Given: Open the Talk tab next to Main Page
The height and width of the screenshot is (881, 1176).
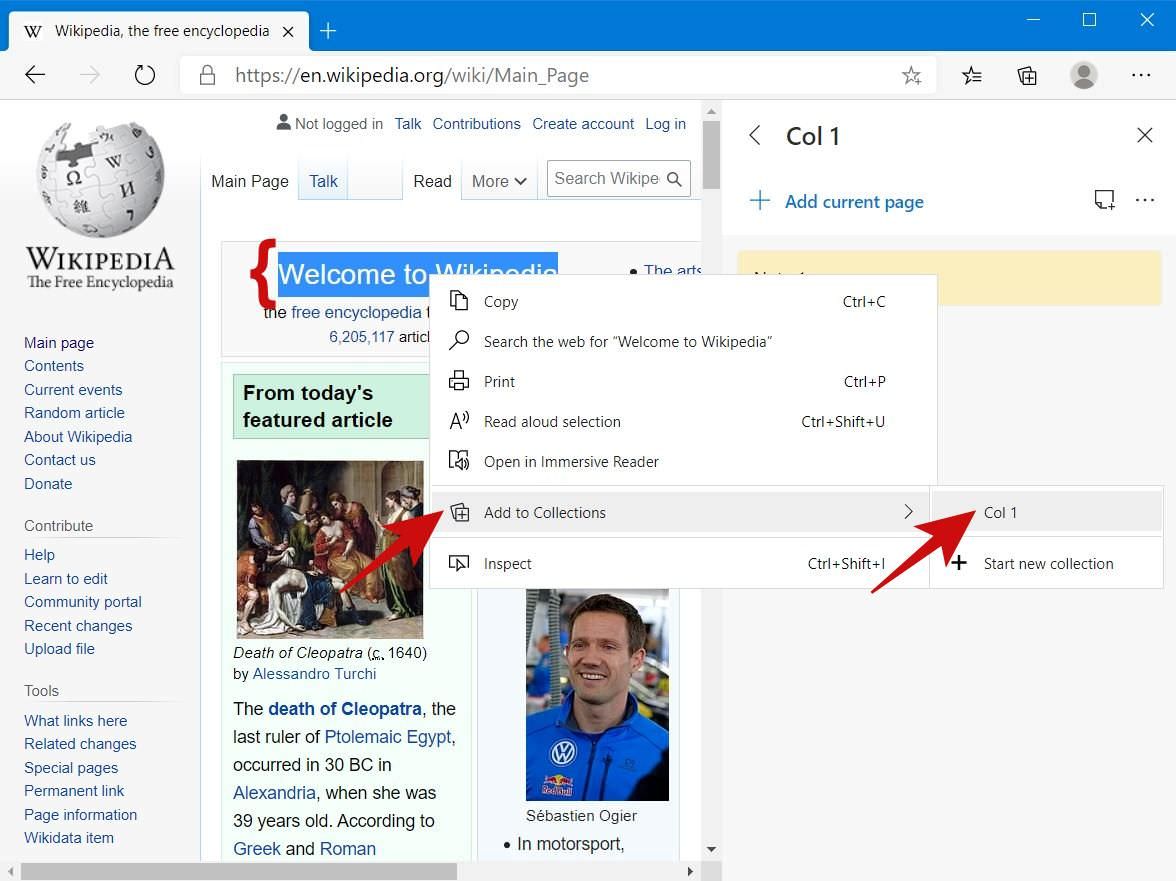Looking at the screenshot, I should pos(323,181).
